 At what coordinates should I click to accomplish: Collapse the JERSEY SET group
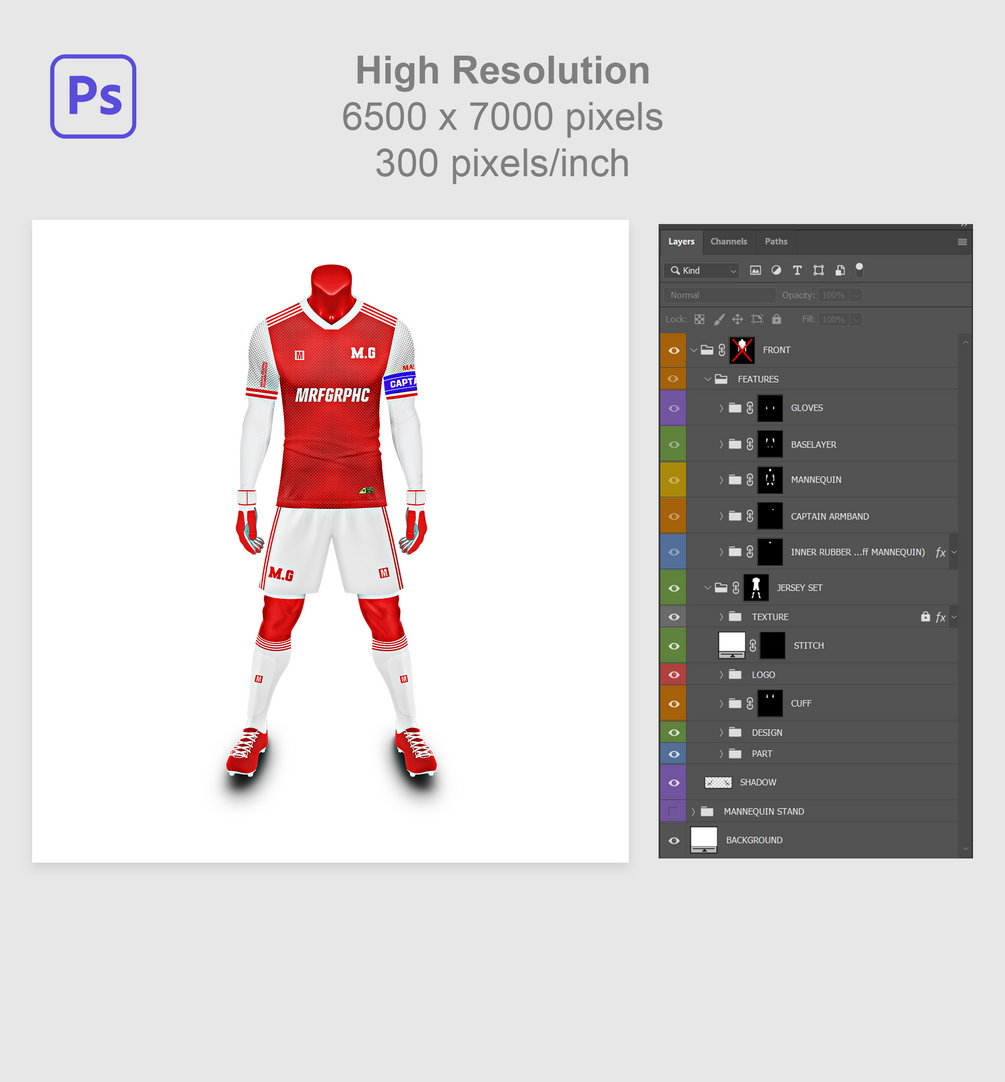708,588
